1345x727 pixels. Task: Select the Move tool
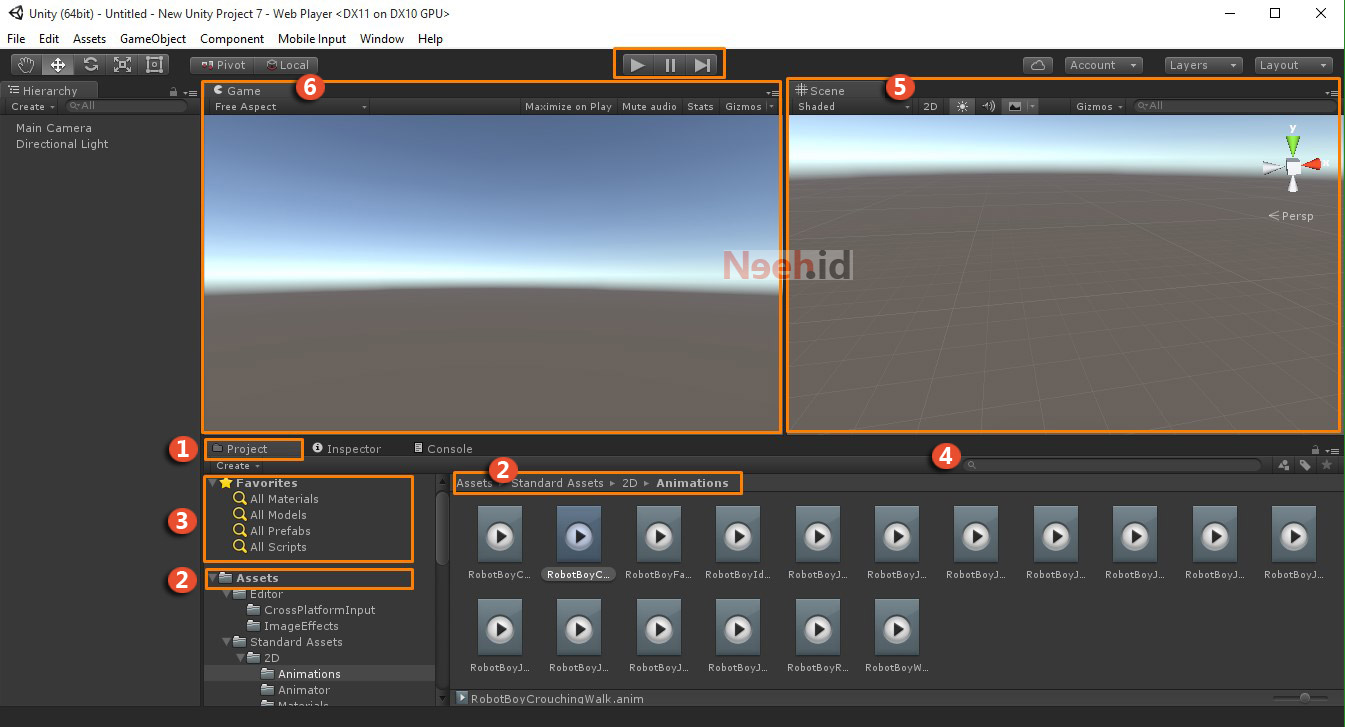[x=58, y=64]
